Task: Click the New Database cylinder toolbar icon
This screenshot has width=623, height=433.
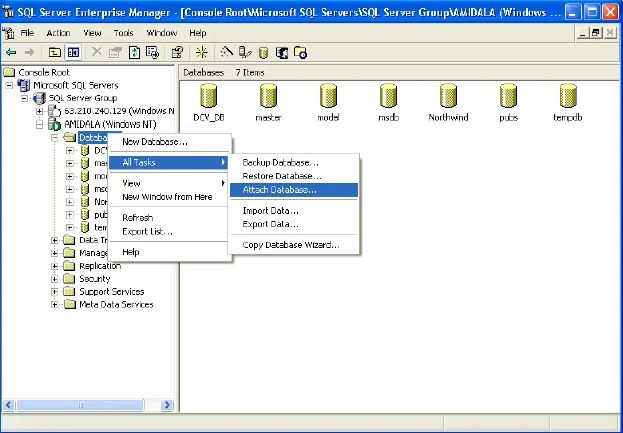Action: (263, 53)
